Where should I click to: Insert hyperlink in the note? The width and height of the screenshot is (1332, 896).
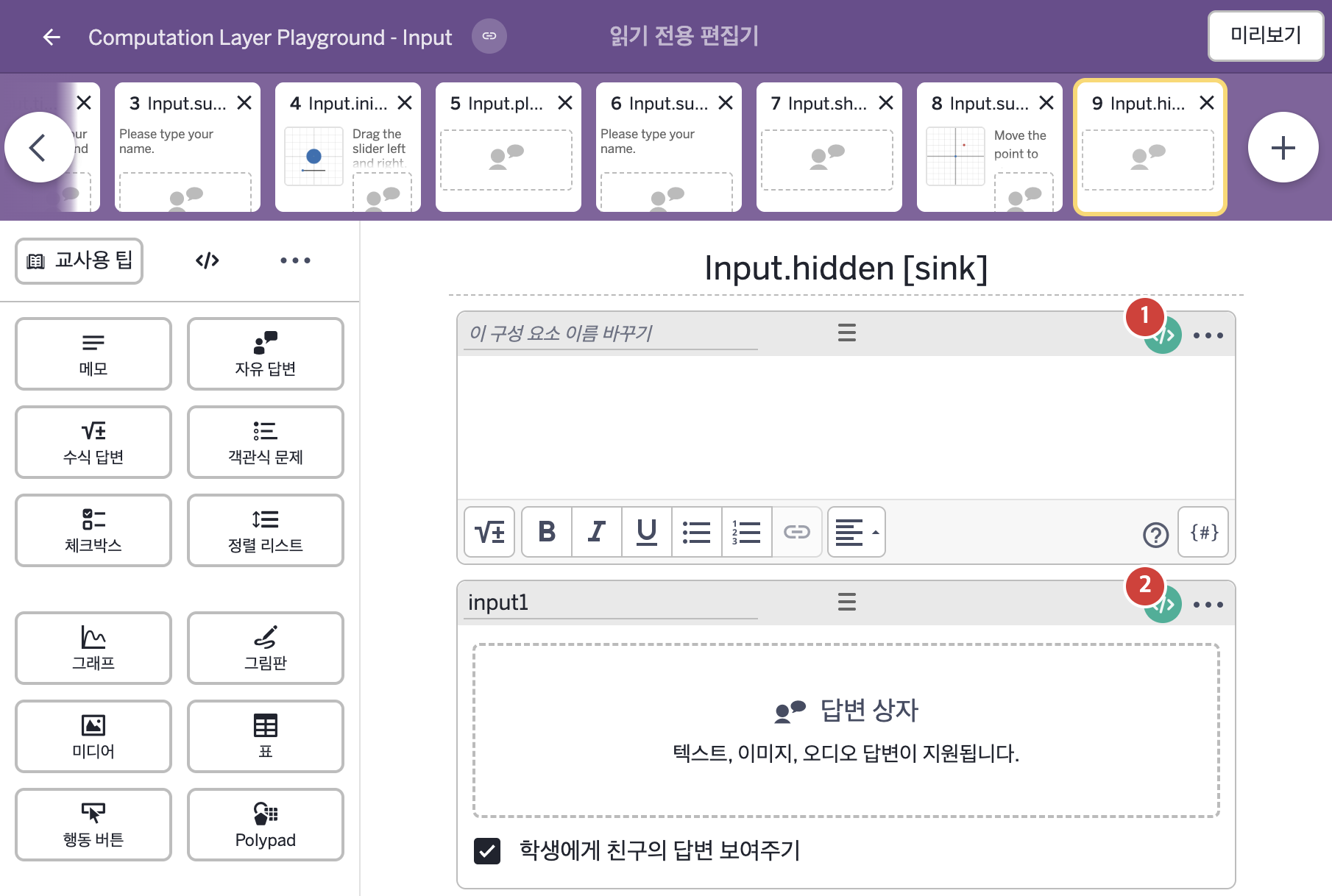click(x=797, y=532)
